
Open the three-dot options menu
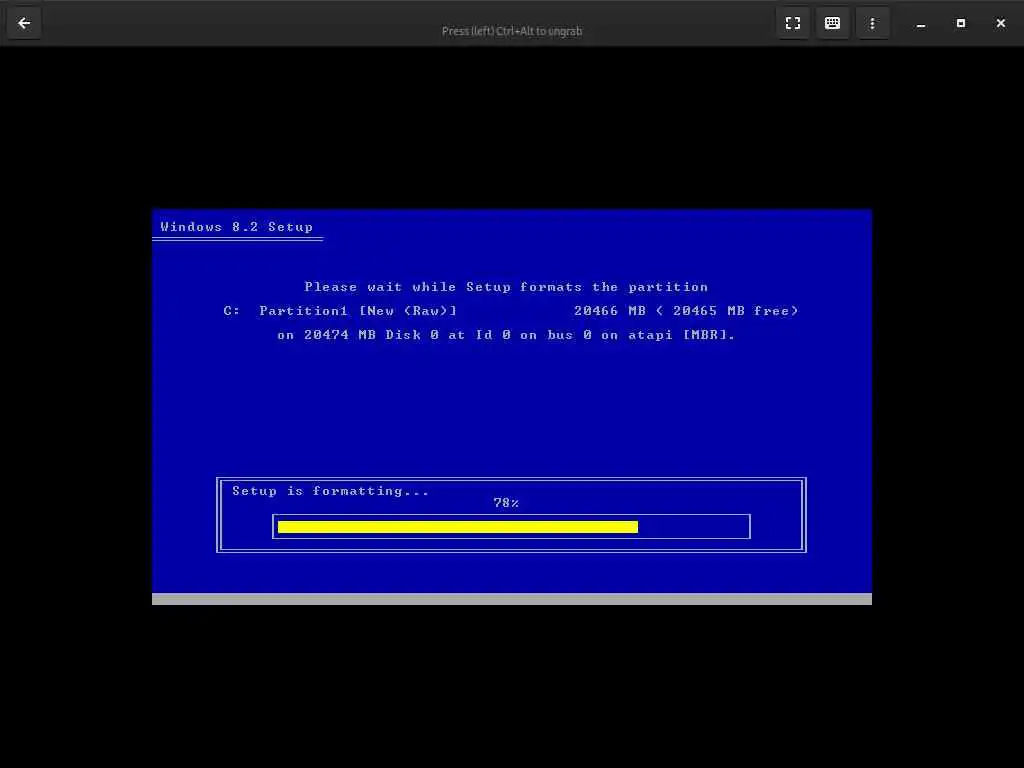point(872,24)
